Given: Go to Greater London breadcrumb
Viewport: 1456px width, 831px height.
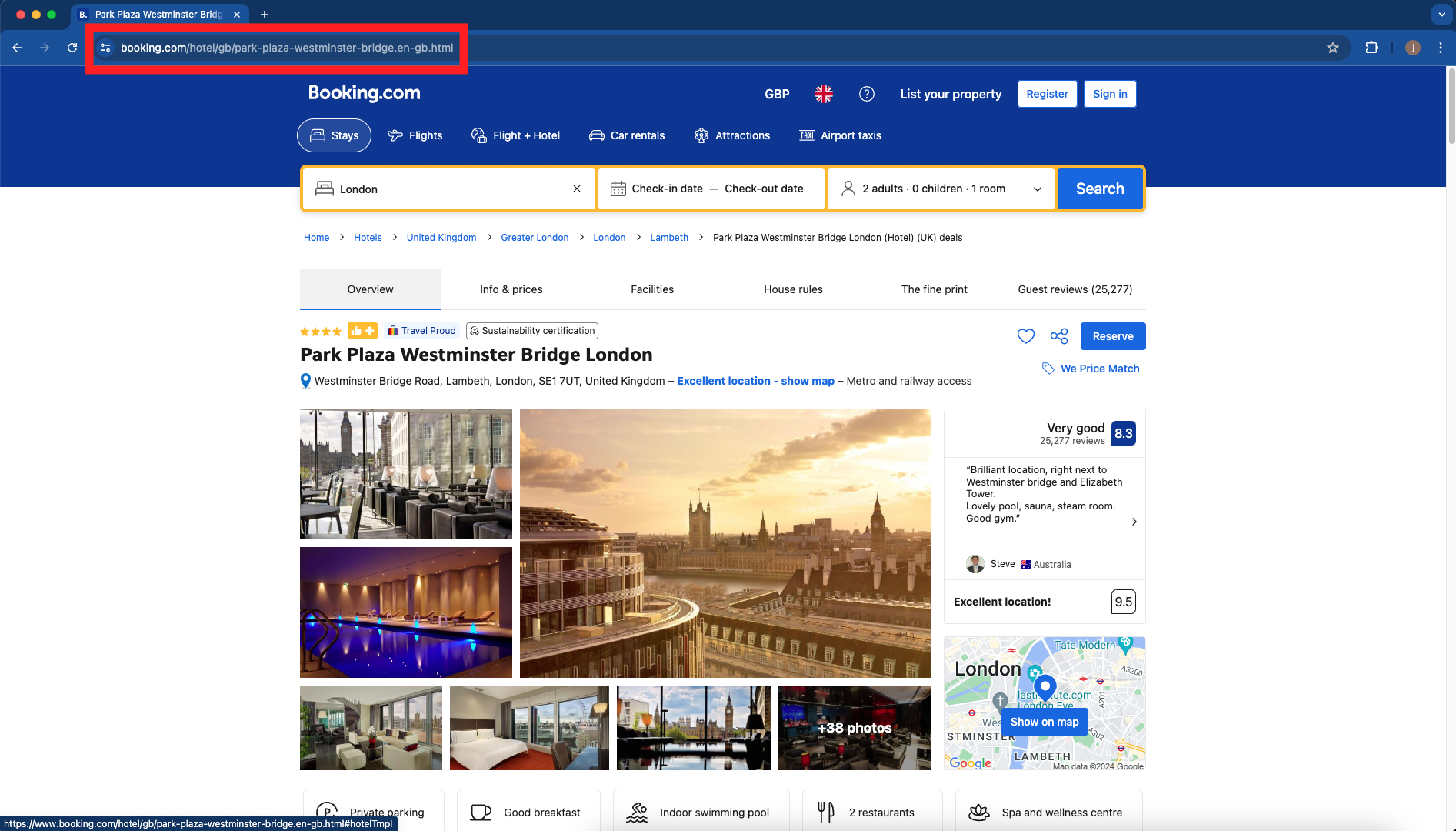Looking at the screenshot, I should click(x=535, y=238).
